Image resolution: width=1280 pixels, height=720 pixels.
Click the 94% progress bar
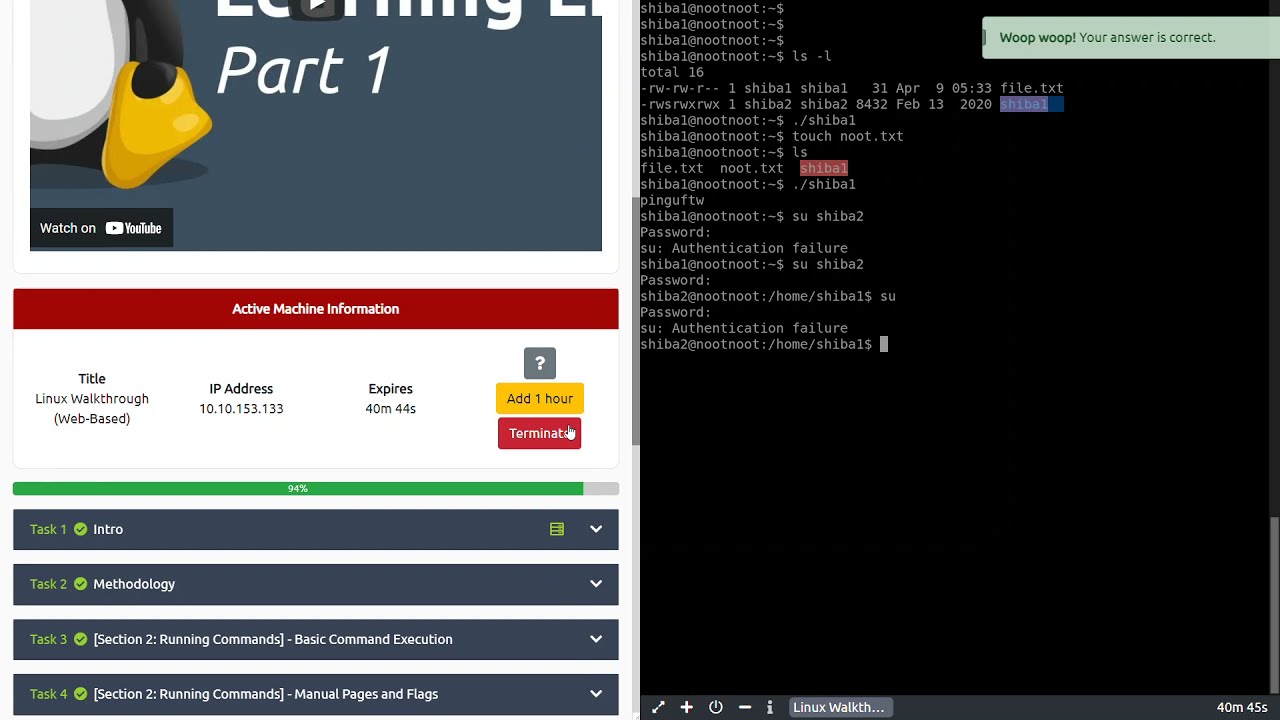pyautogui.click(x=316, y=488)
